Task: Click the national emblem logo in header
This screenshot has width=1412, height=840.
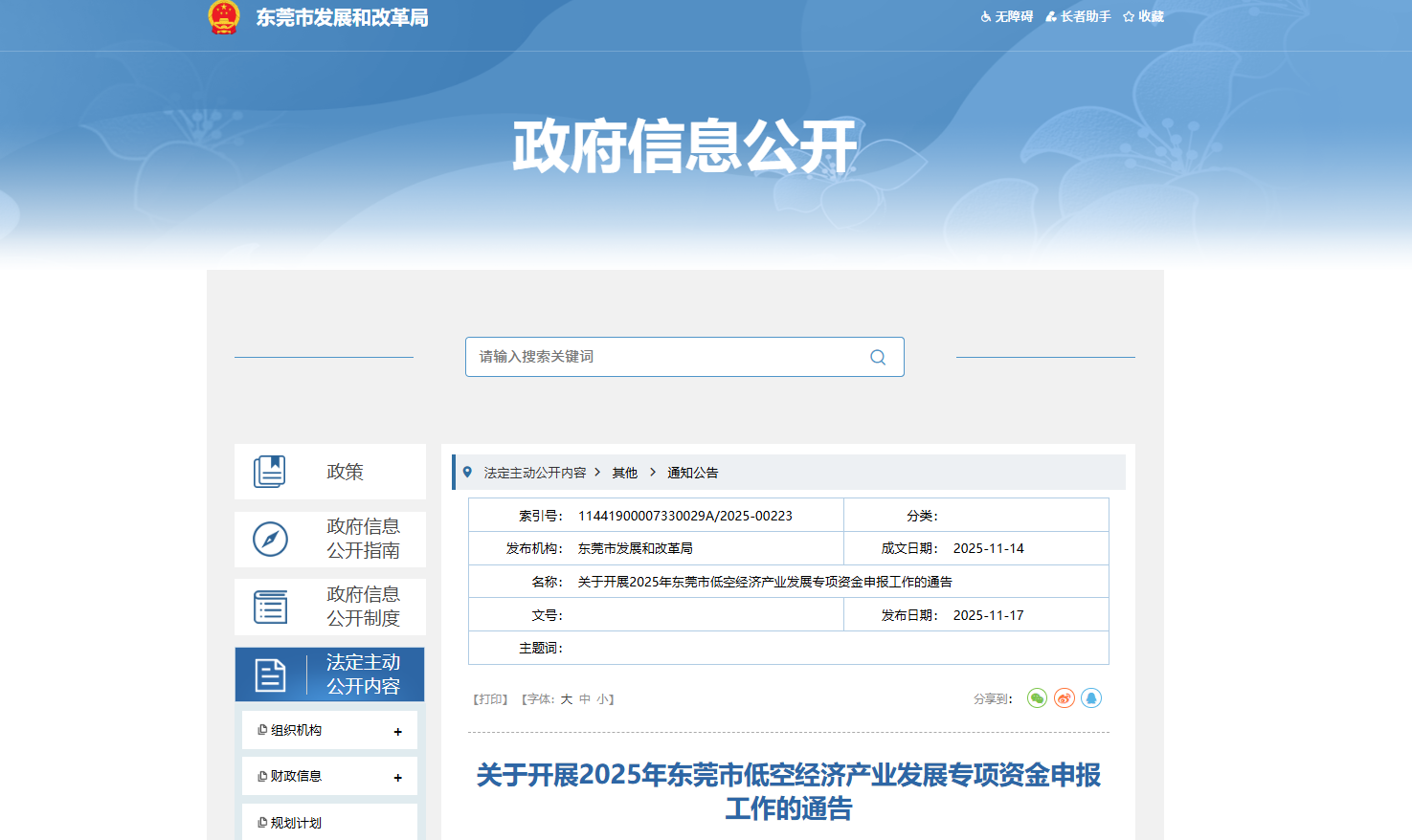Action: [x=222, y=16]
